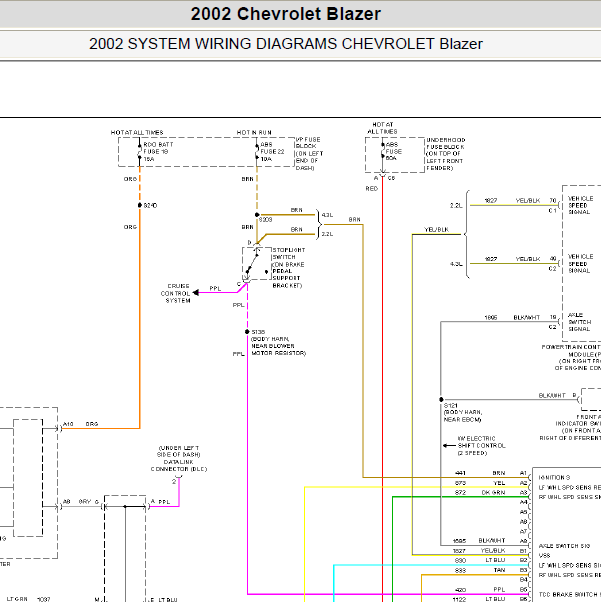This screenshot has width=601, height=602.
Task: Click the "ABS FUSE 22 10A" label
Action: click(x=272, y=152)
